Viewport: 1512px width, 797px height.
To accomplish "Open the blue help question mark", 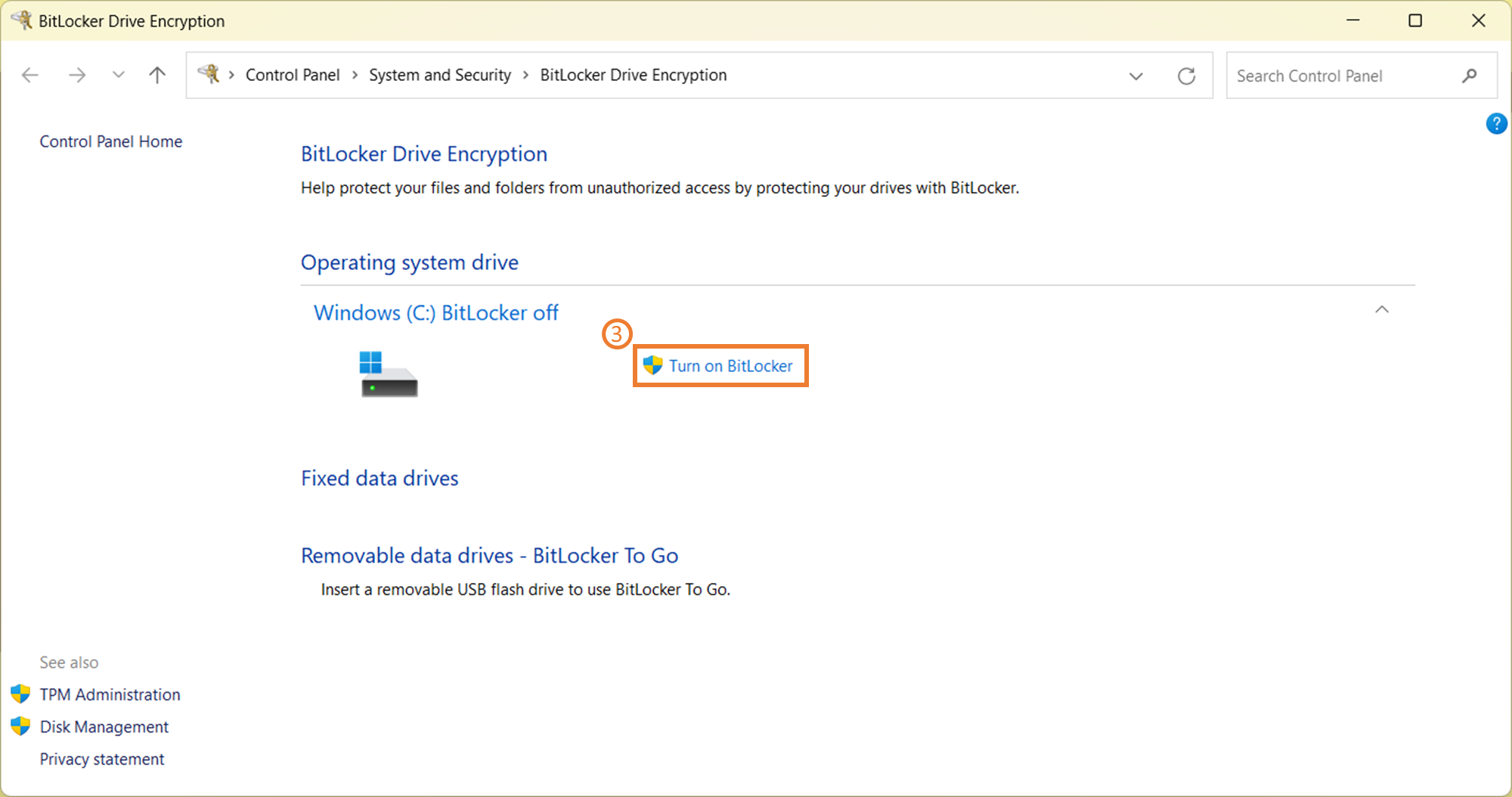I will point(1496,123).
